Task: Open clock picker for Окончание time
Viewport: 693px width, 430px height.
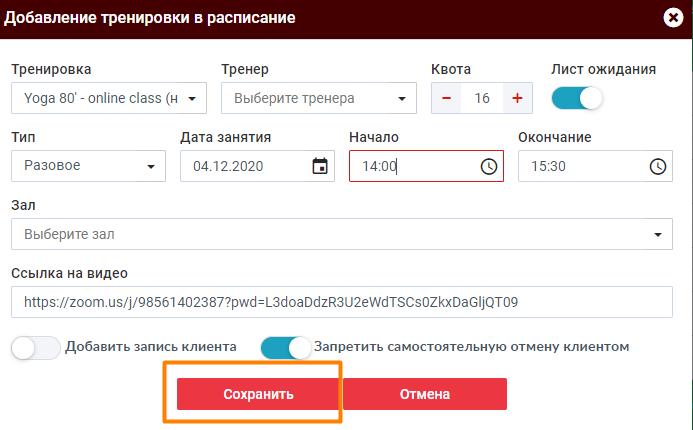Action: 657,166
